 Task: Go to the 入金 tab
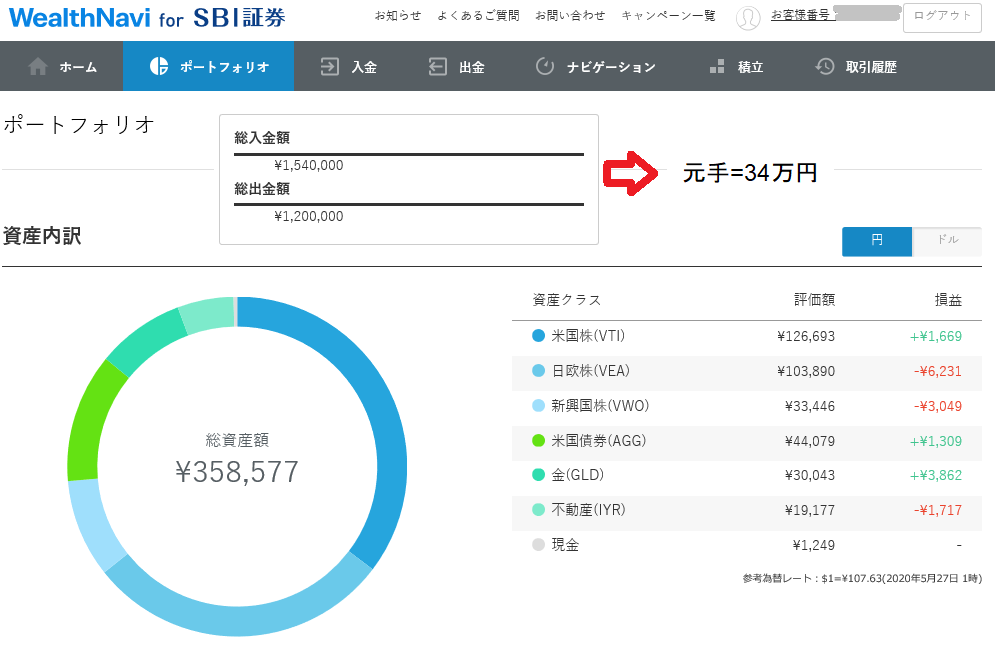(x=348, y=67)
